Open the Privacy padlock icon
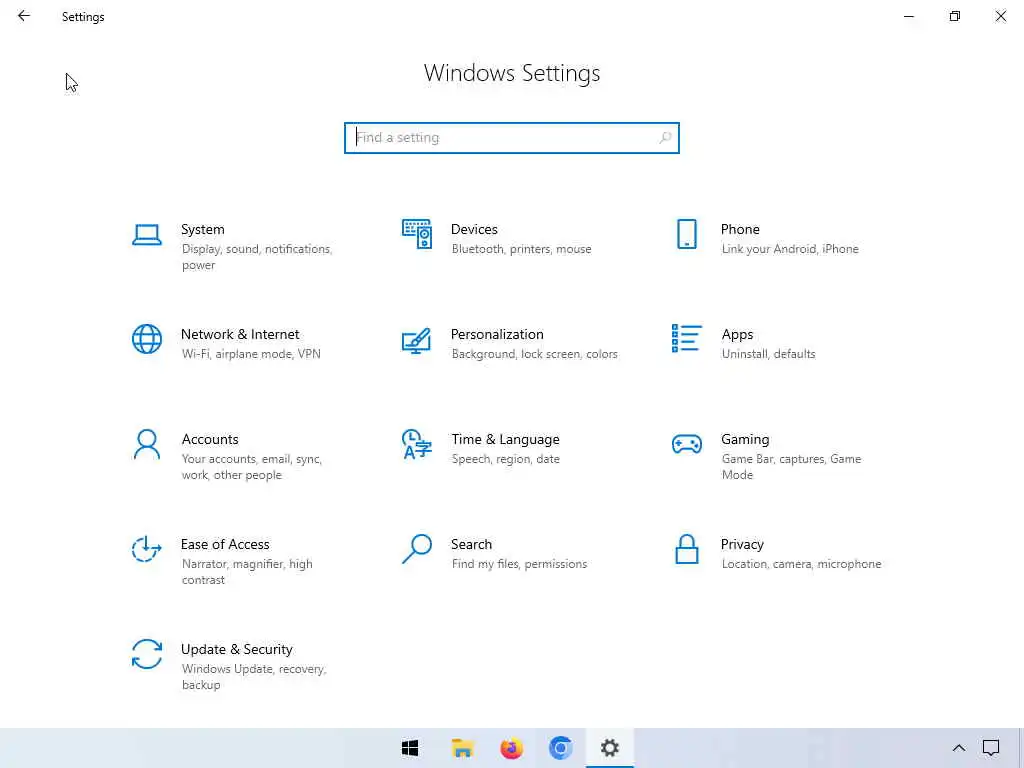 tap(686, 549)
